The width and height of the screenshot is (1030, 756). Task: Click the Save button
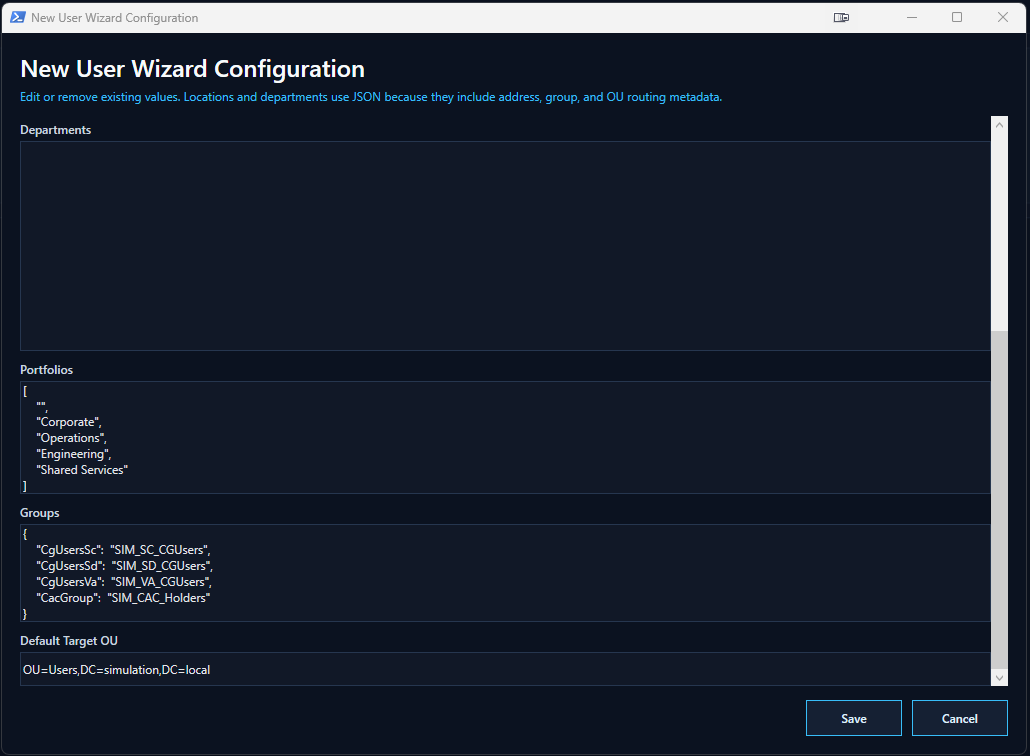pos(853,718)
